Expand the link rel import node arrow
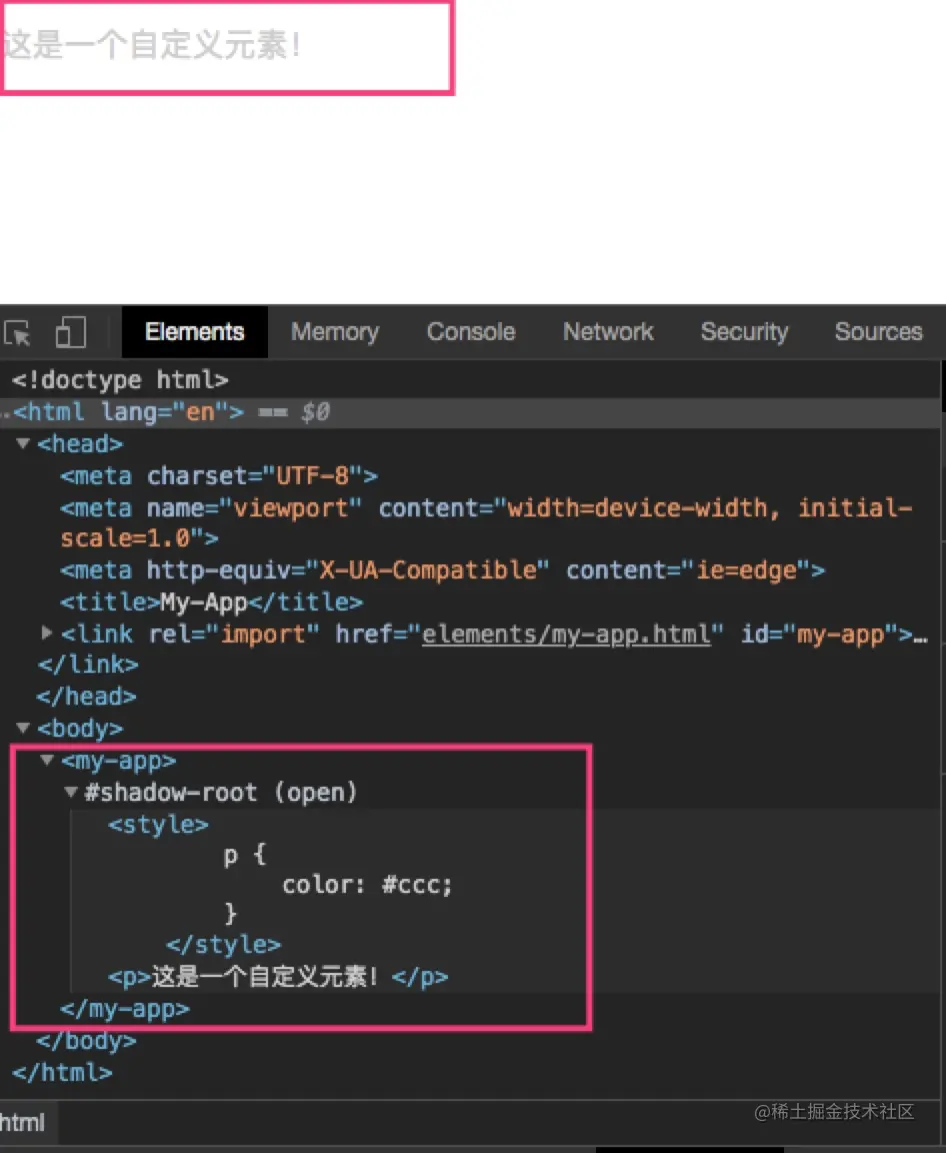Viewport: 946px width, 1153px height. [46, 632]
